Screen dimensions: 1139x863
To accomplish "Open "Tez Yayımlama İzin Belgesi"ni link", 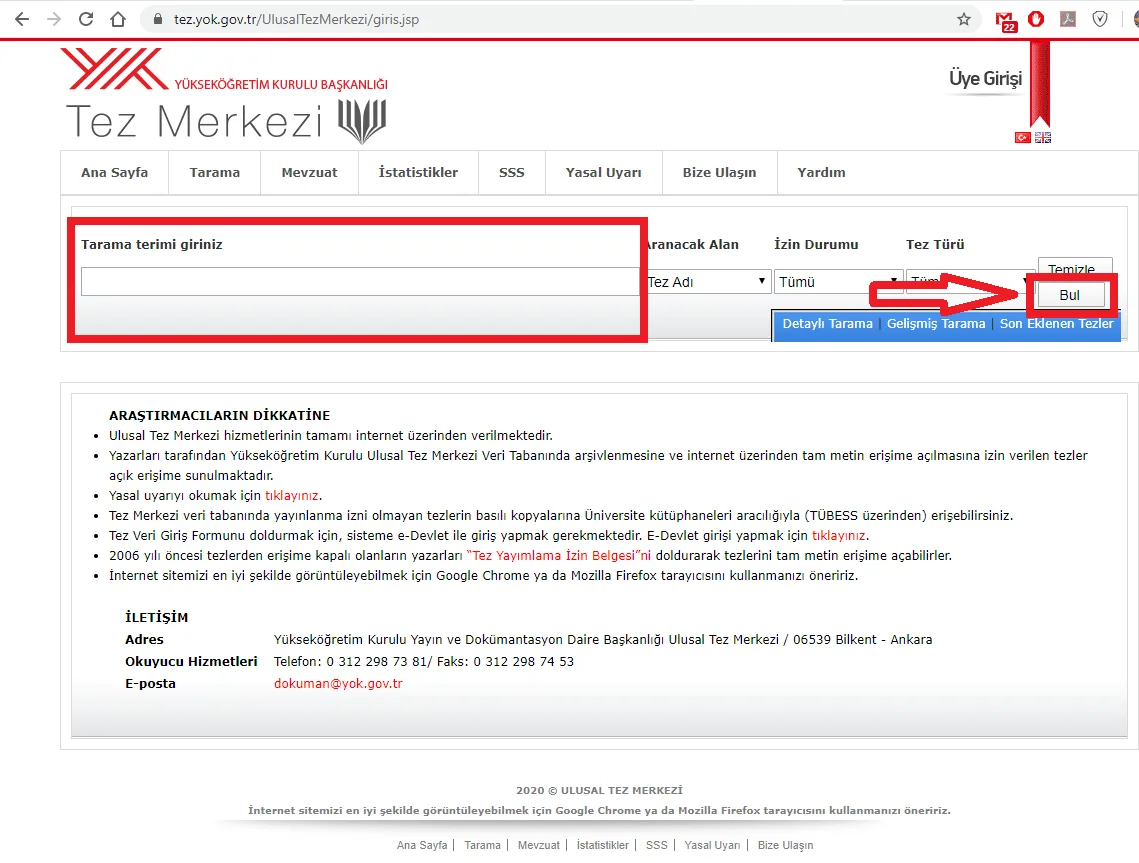I will click(559, 556).
